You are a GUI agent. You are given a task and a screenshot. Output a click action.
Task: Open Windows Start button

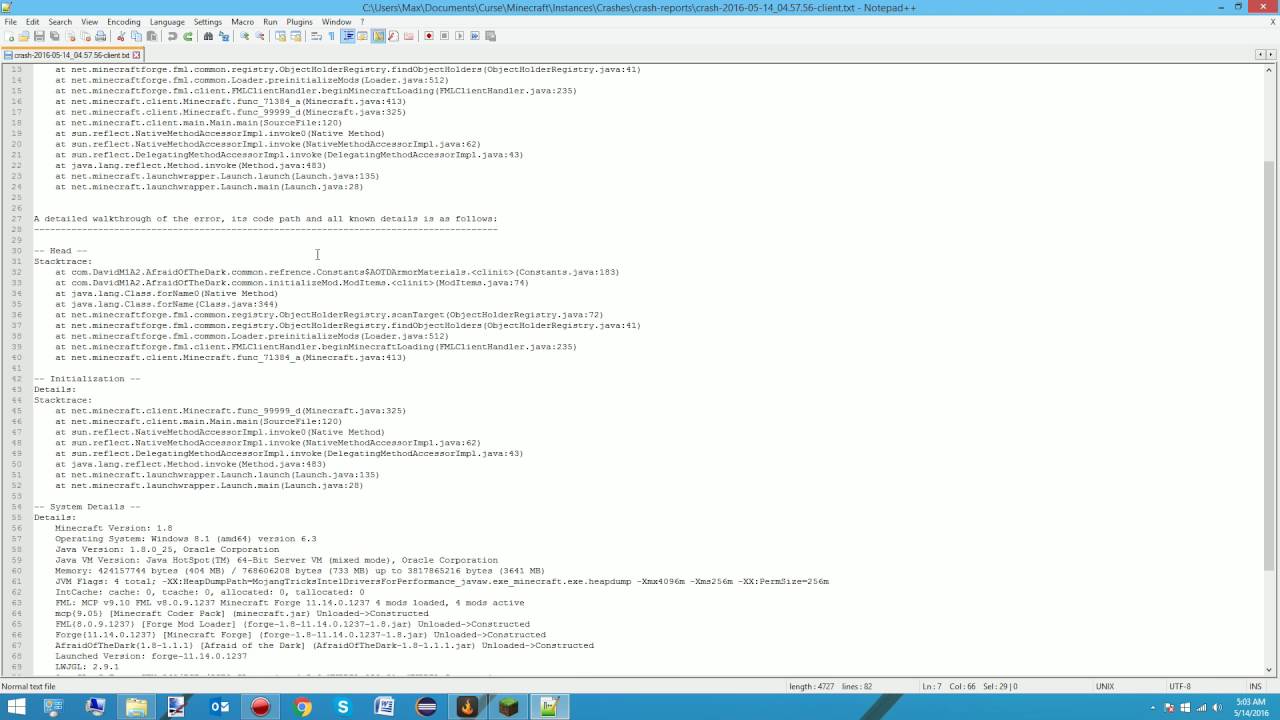click(18, 707)
